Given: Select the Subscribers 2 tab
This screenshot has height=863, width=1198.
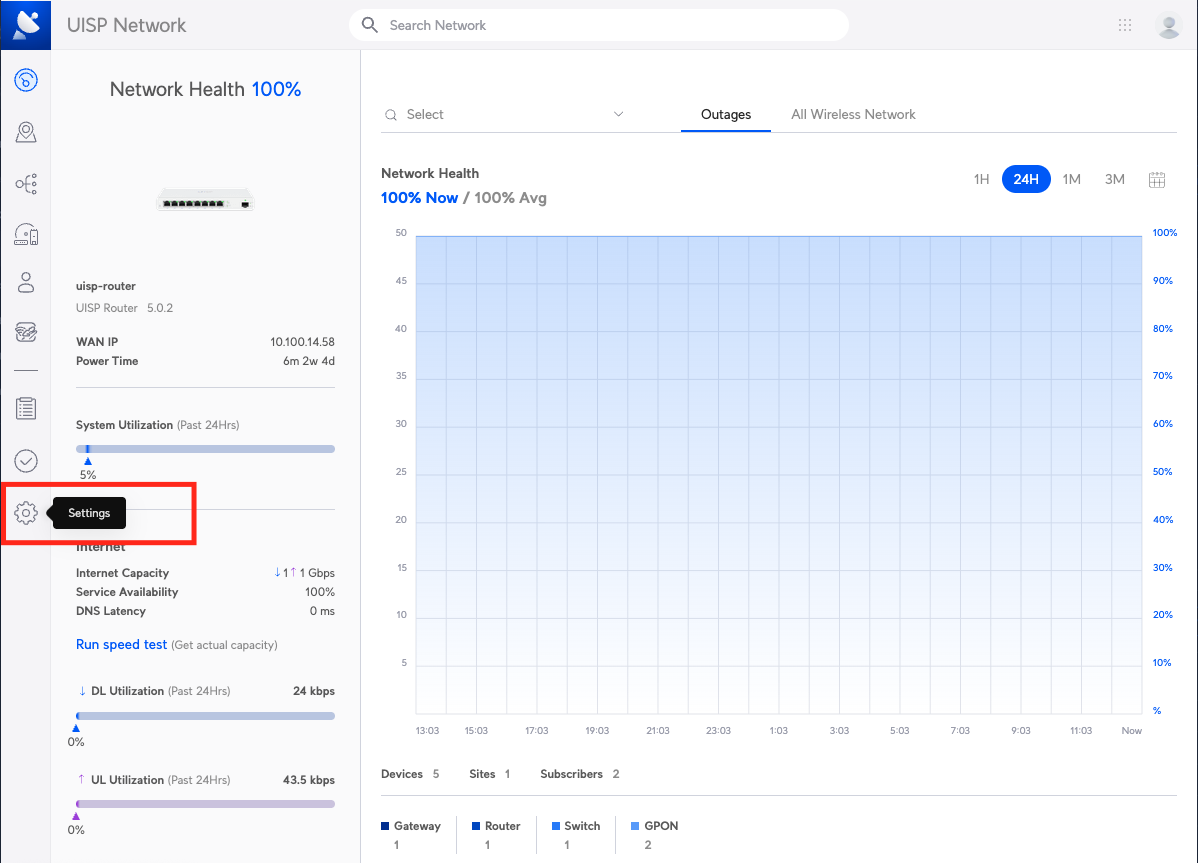Looking at the screenshot, I should (x=580, y=774).
